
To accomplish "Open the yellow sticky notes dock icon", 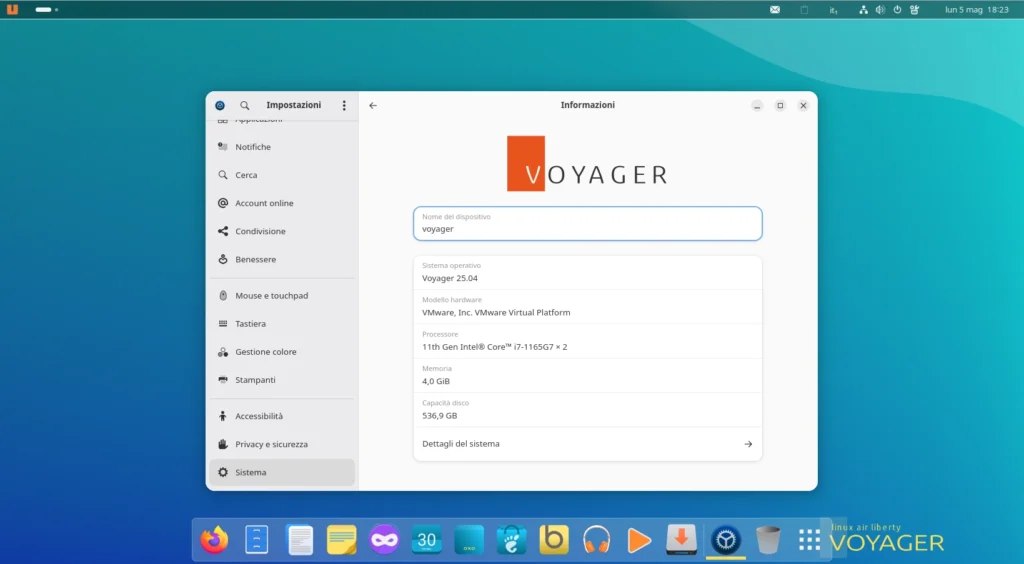I will click(342, 540).
